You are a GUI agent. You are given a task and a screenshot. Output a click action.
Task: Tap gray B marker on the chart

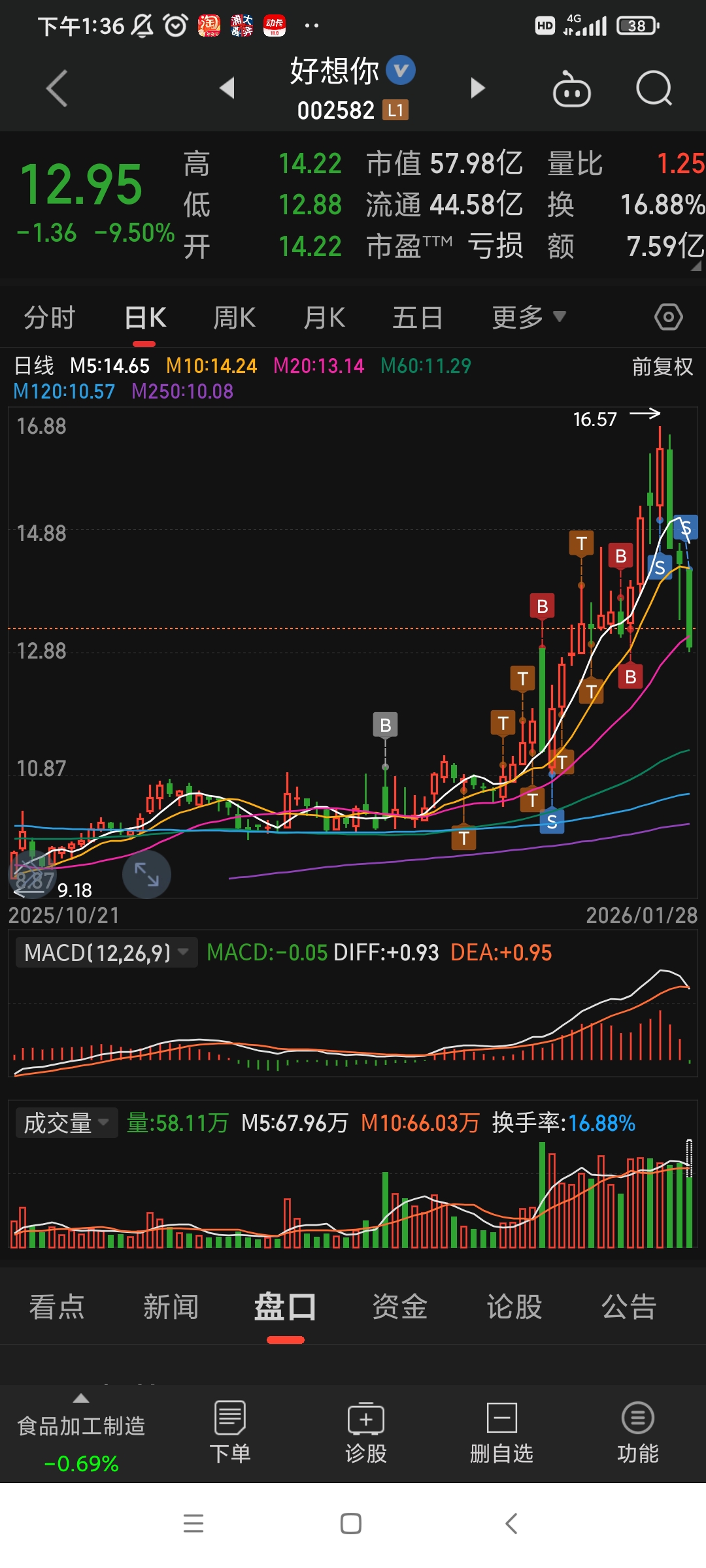pos(386,725)
